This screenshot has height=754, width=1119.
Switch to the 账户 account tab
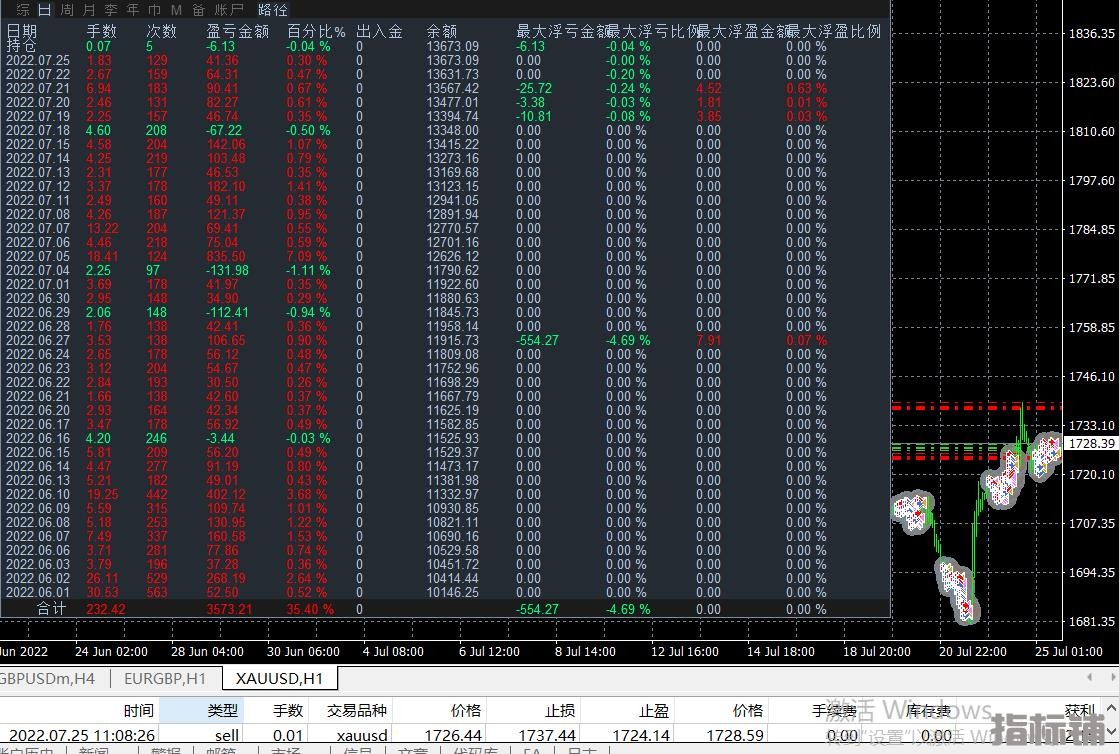(x=229, y=10)
